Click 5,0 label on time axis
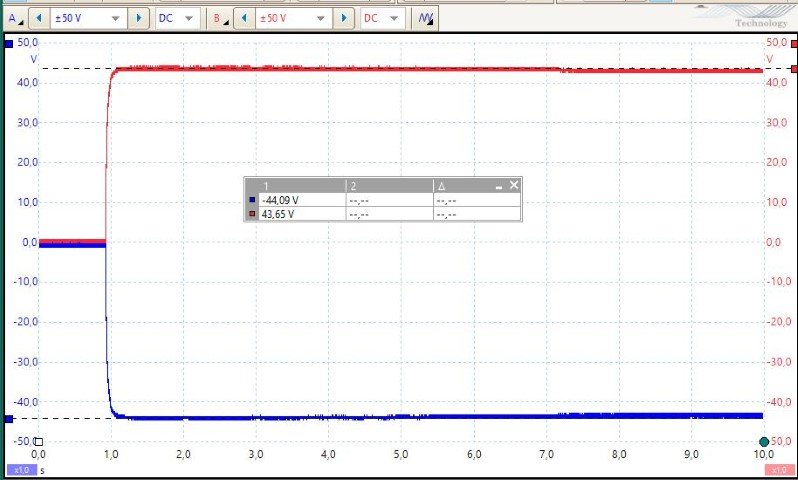The image size is (798, 480). point(401,454)
